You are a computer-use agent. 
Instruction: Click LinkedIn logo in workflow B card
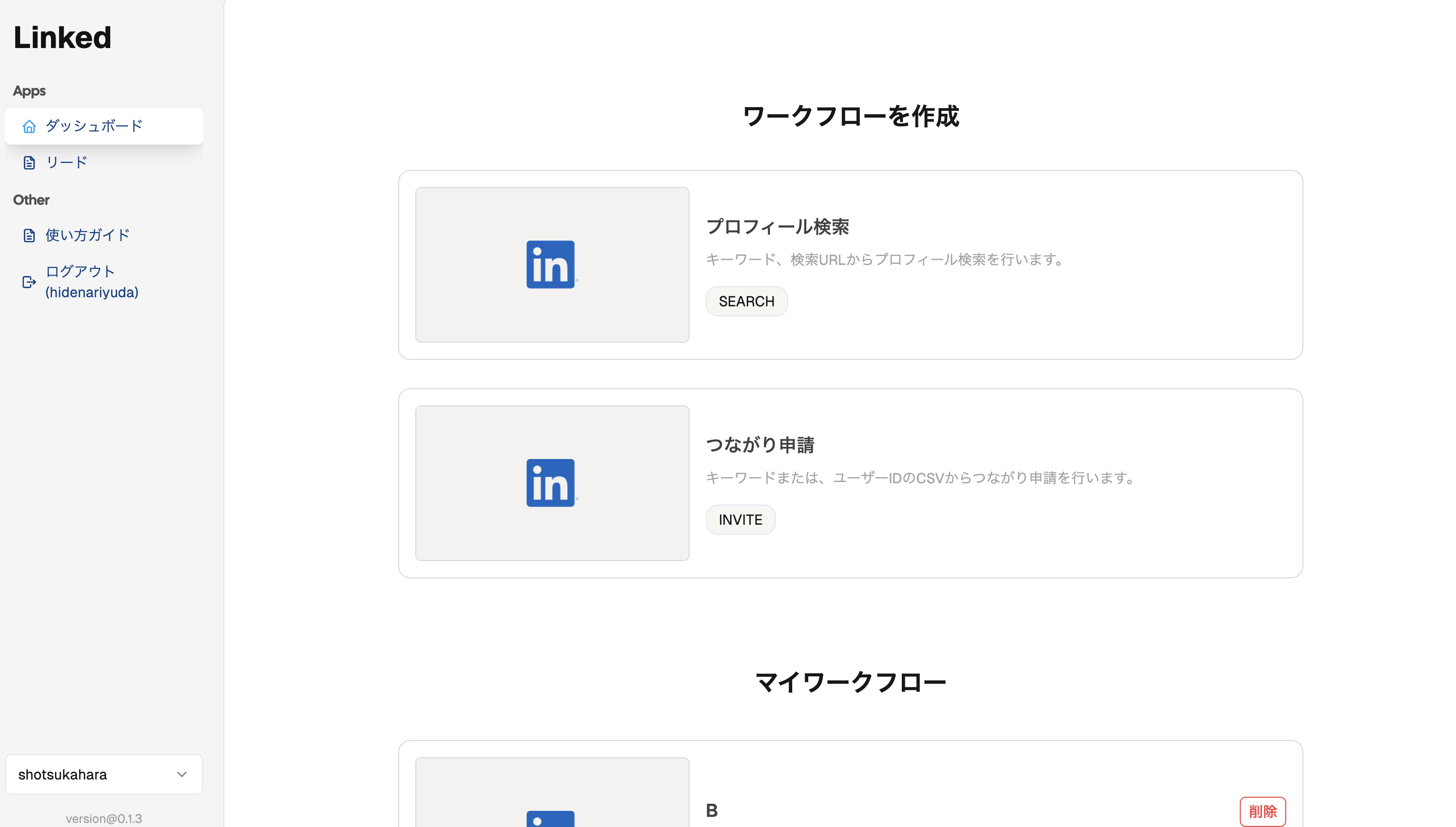(550, 818)
